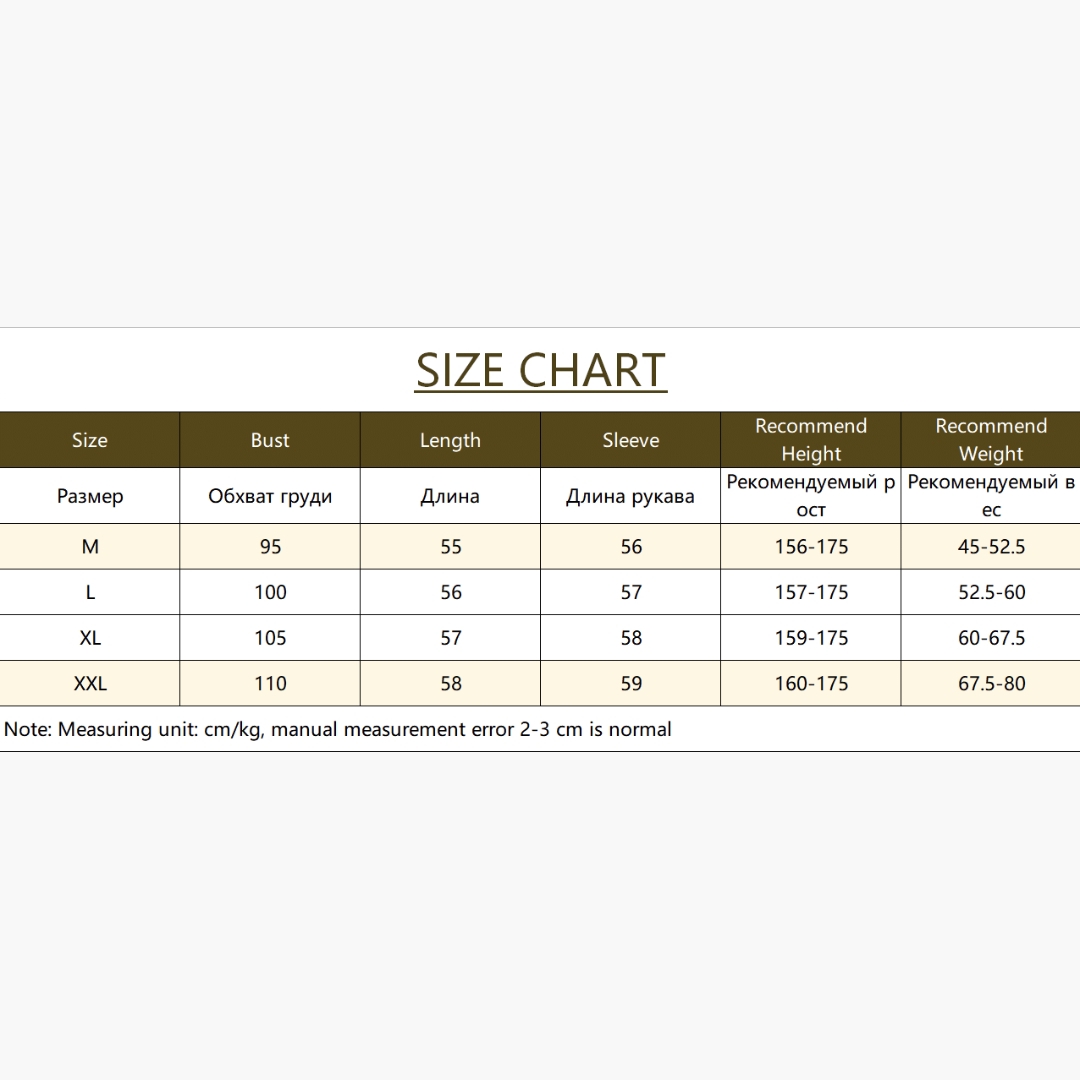Click bust value 110
1080x1080 pixels.
270,683
